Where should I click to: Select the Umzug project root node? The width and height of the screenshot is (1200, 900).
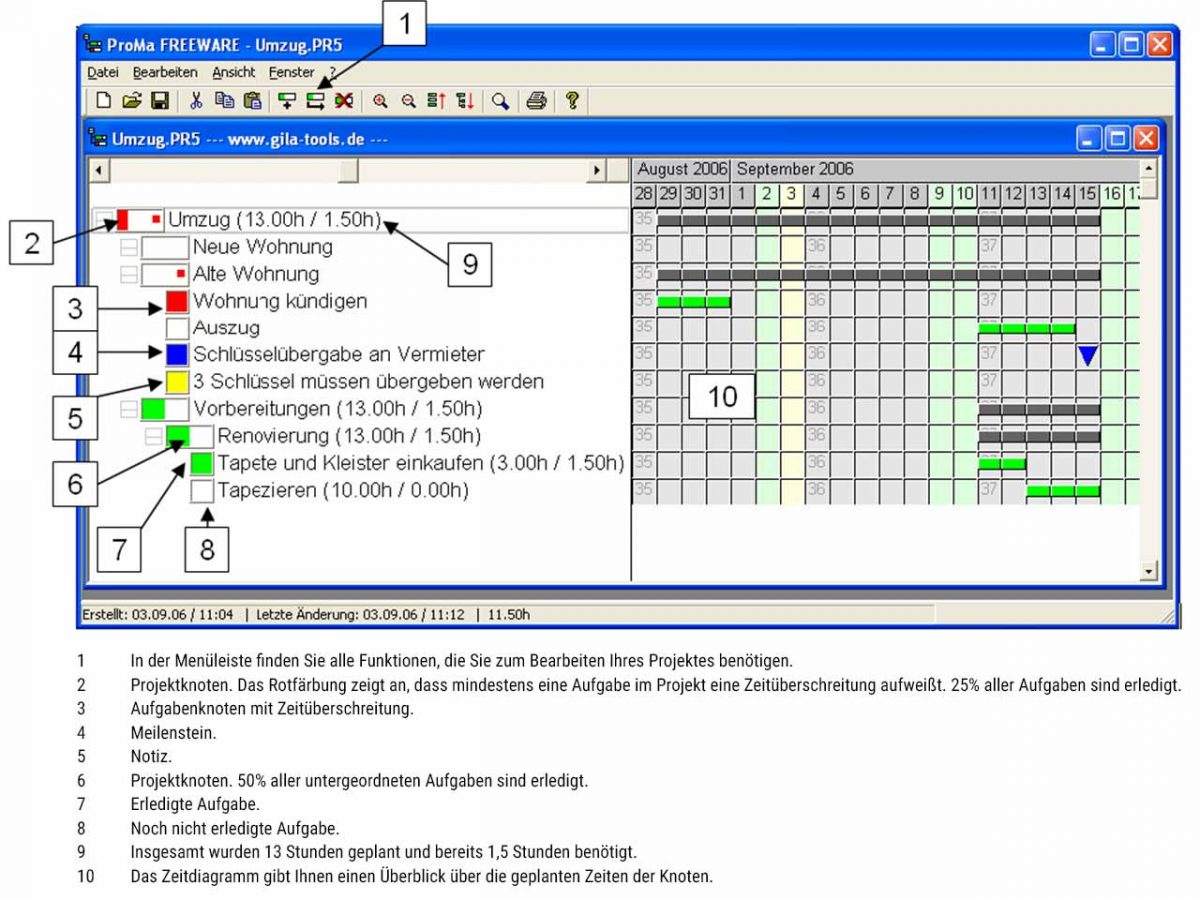coord(250,221)
